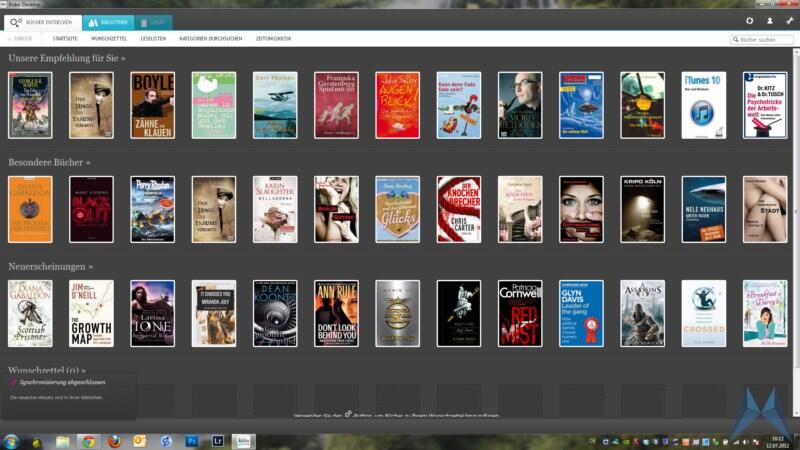Open the Augenblick! red book cover
The width and height of the screenshot is (800, 450).
[x=397, y=105]
